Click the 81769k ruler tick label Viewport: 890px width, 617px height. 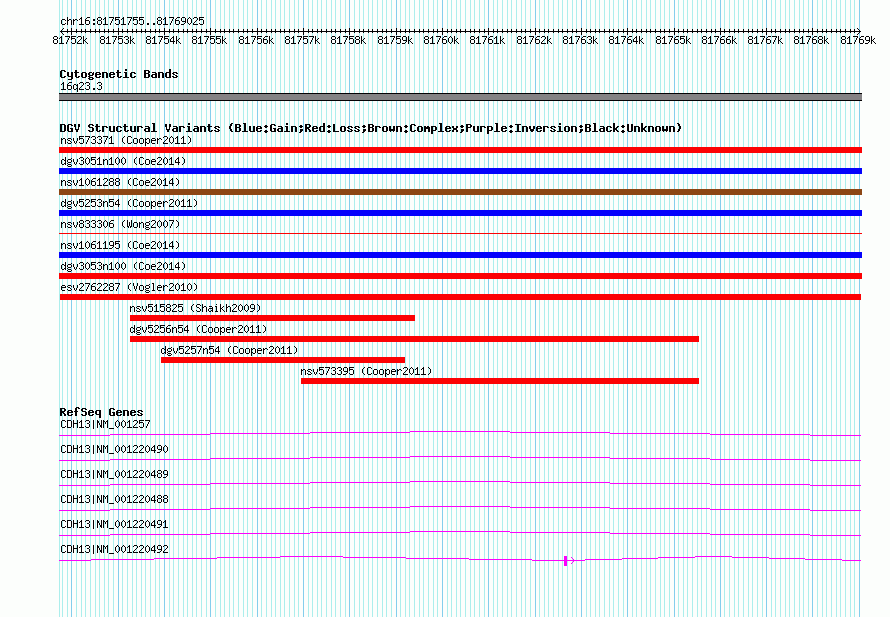[858, 40]
